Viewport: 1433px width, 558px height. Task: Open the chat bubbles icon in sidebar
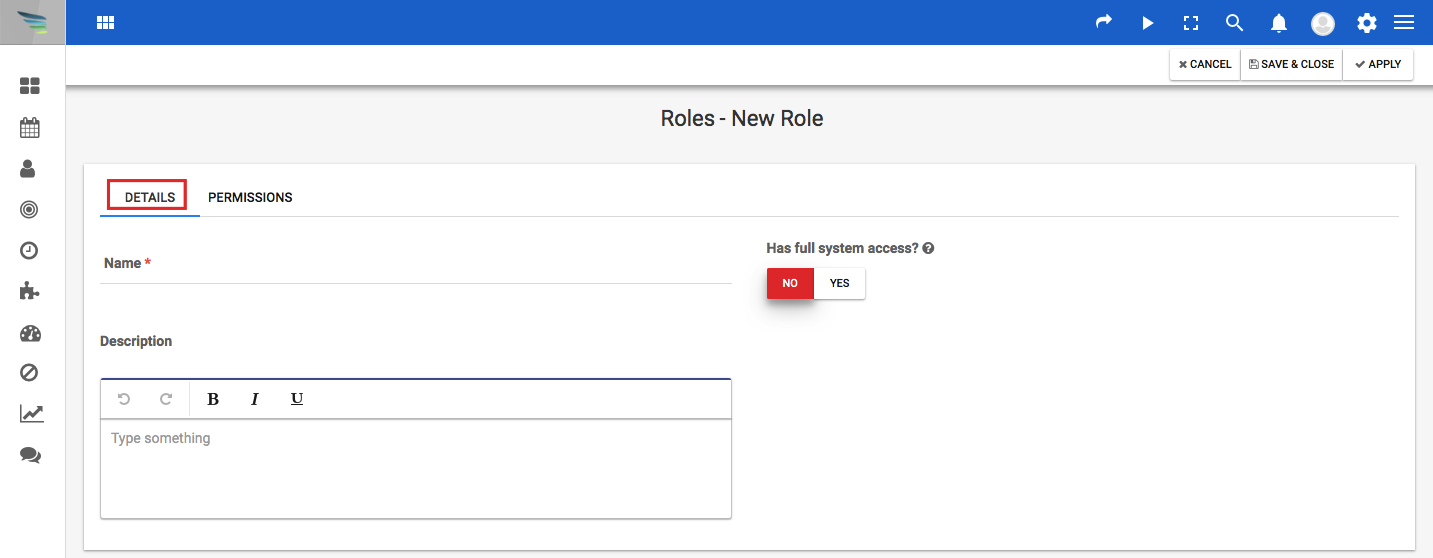pyautogui.click(x=31, y=455)
